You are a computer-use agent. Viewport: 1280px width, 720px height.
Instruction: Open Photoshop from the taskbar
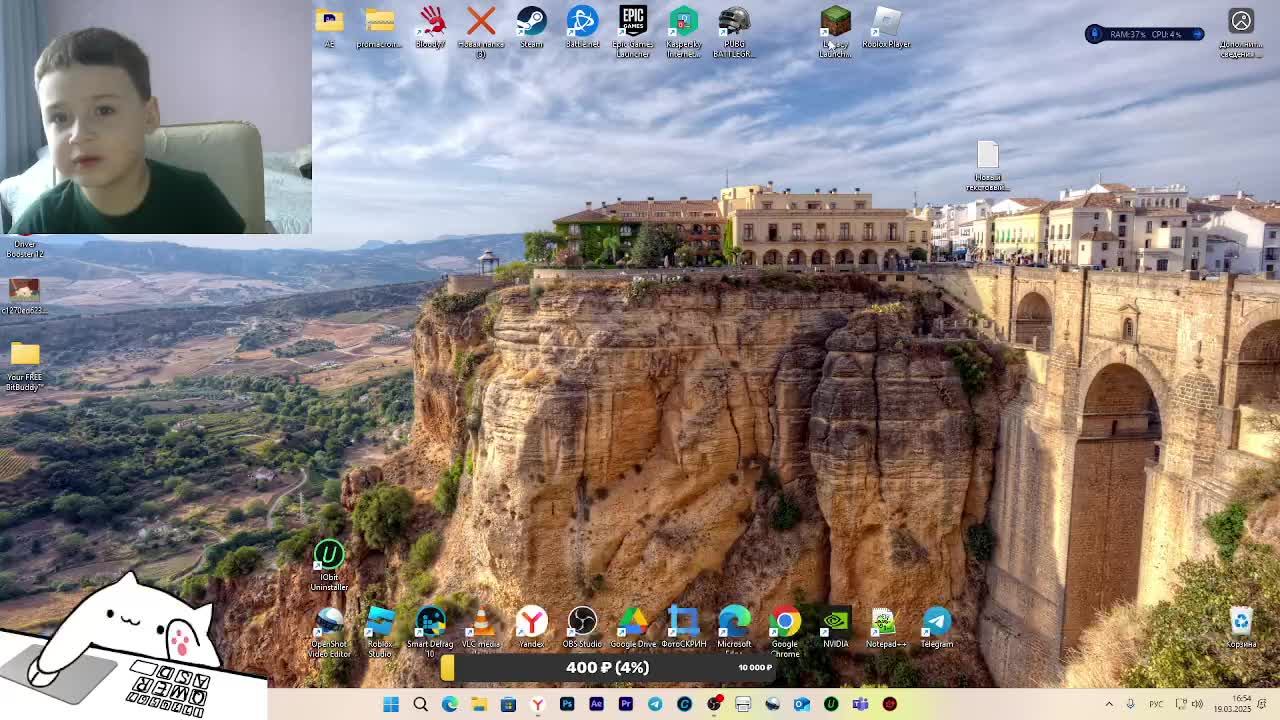pos(567,704)
